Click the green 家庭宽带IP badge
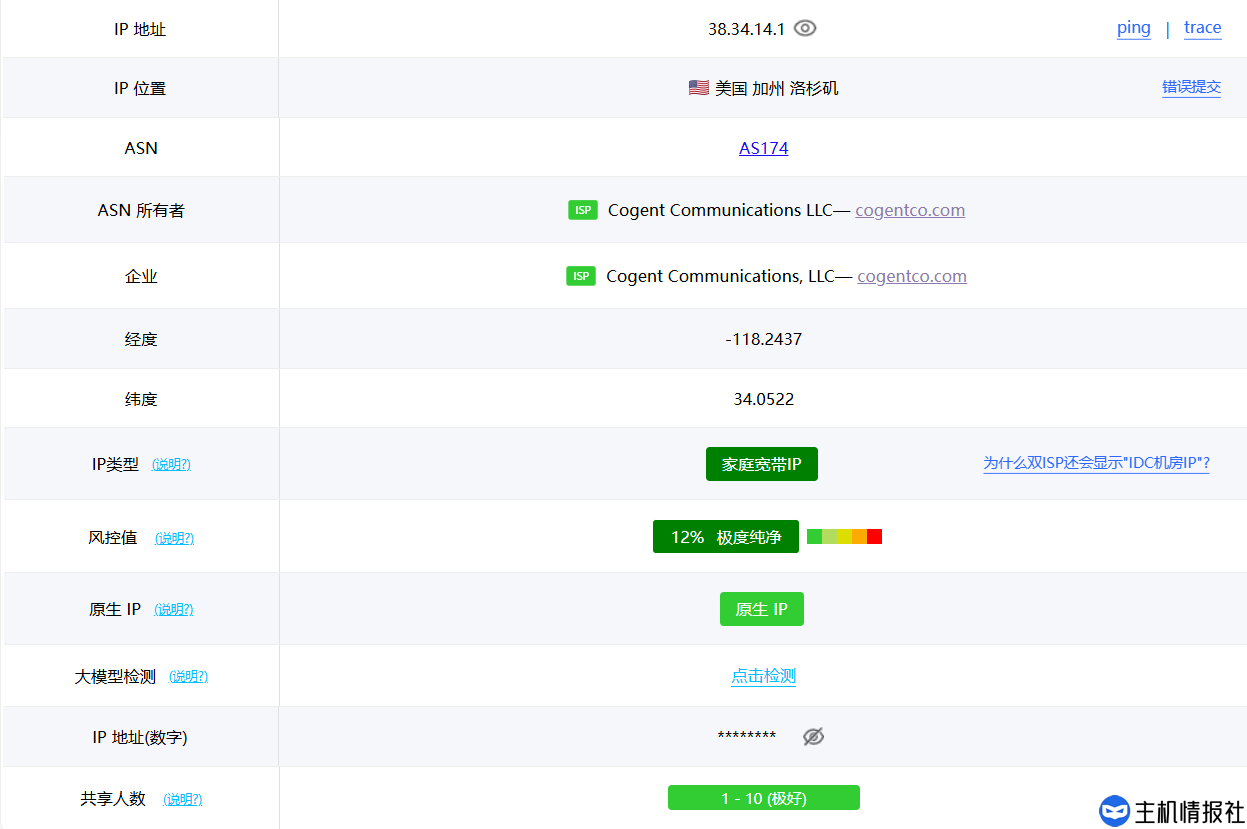 761,464
